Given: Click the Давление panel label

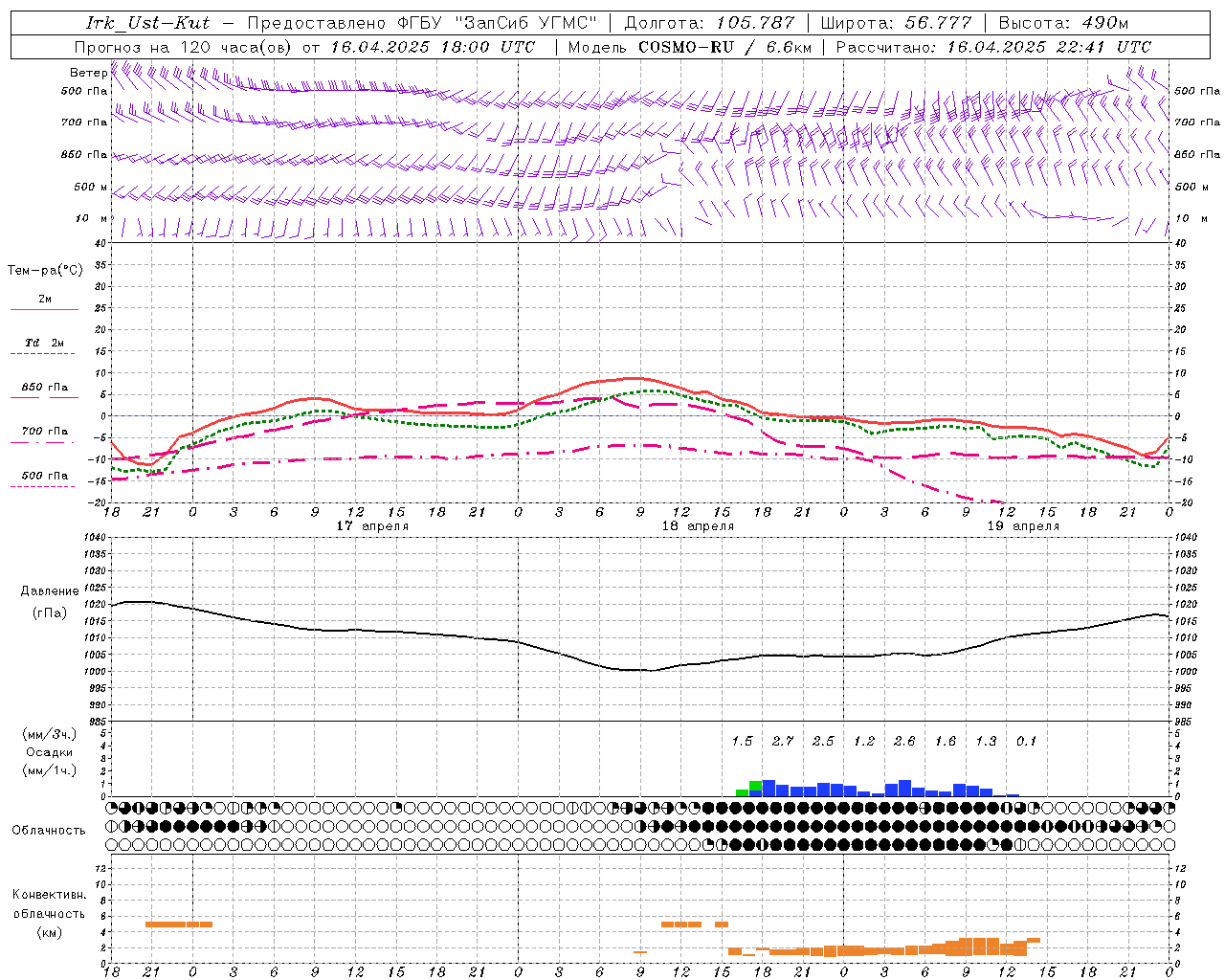Looking at the screenshot, I should click(x=50, y=591).
